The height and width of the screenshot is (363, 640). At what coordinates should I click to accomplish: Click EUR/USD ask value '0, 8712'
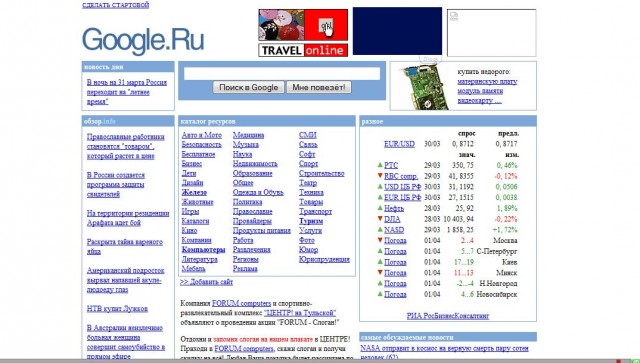point(462,144)
